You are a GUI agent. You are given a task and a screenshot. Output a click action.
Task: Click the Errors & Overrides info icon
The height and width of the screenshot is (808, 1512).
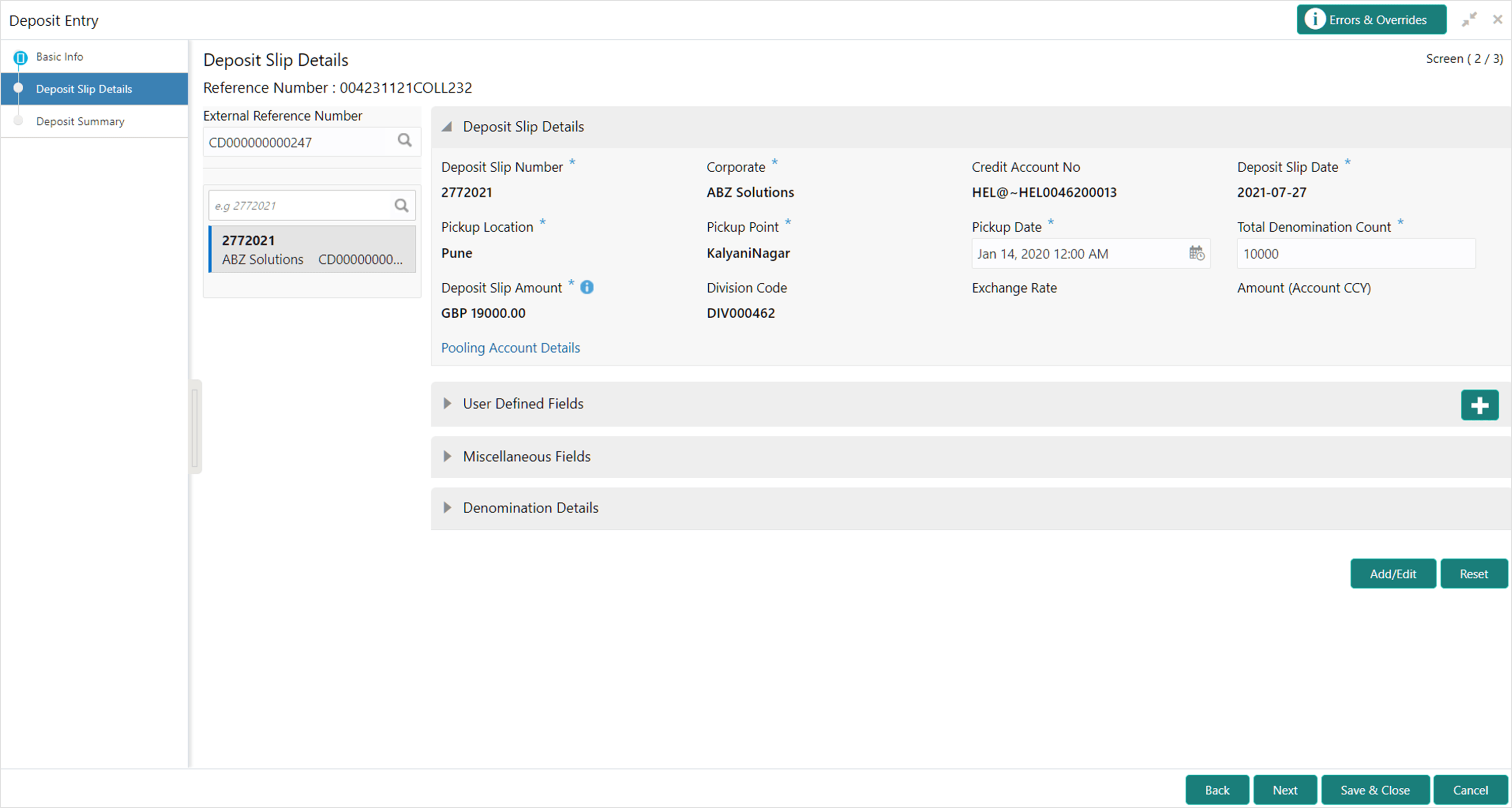[x=1315, y=19]
